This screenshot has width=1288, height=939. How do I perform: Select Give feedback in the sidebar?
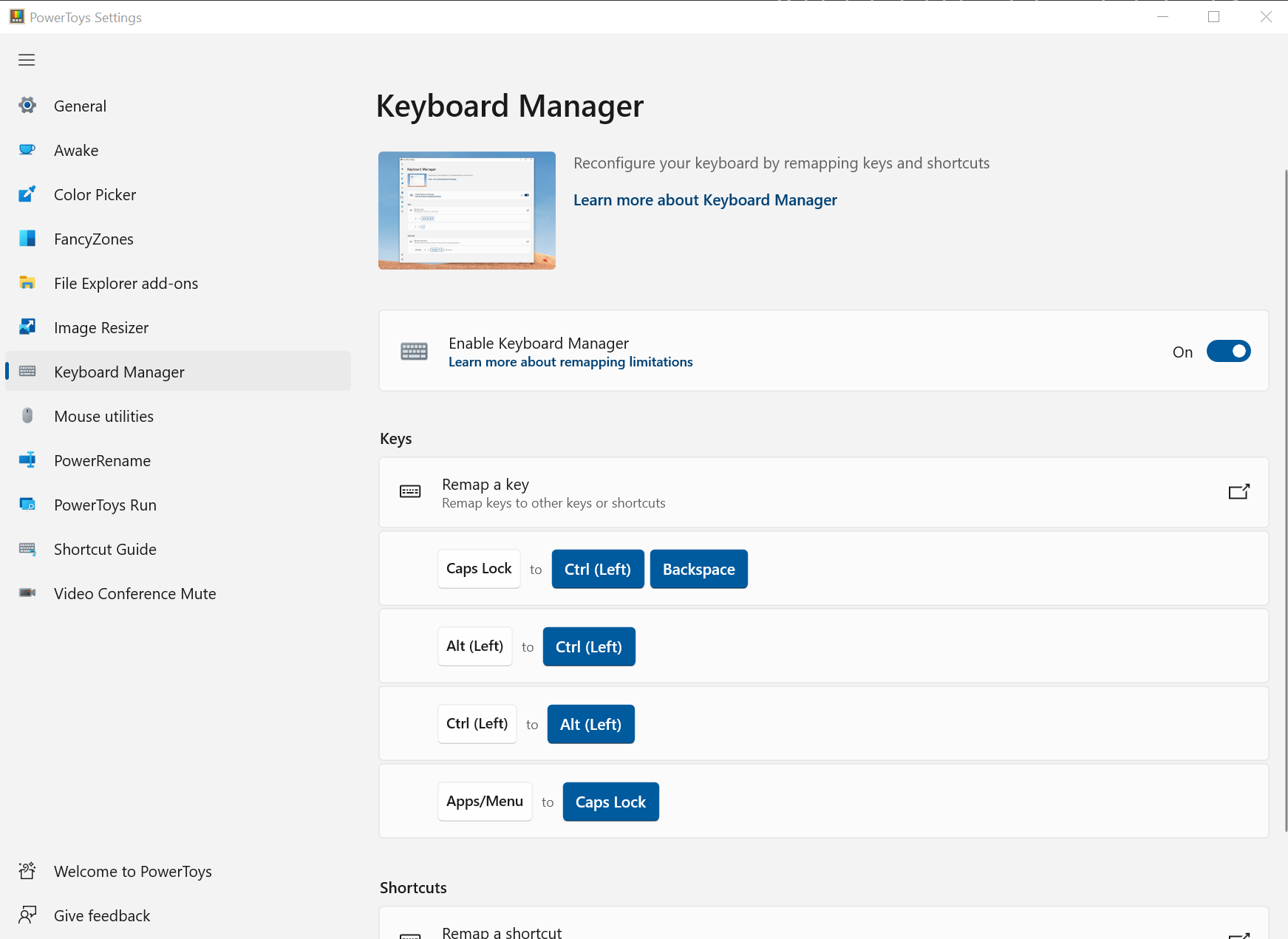(x=178, y=915)
